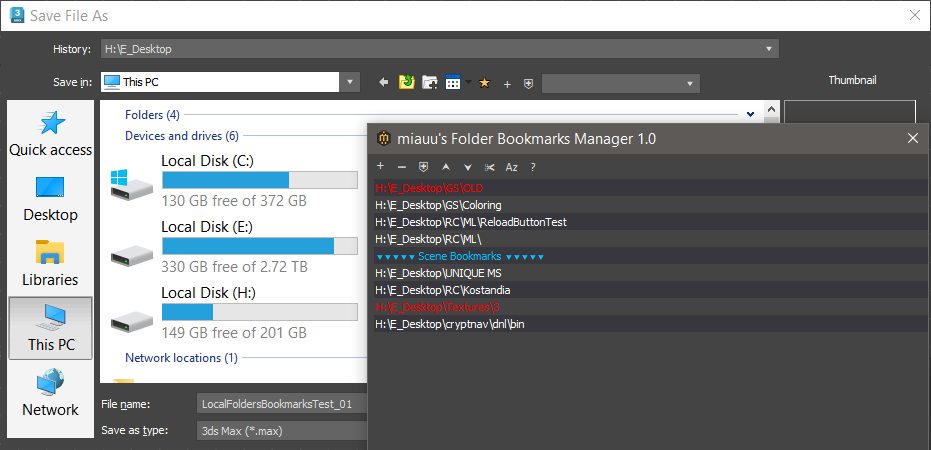Collapse the Folders (4) group chevron
Screen dimensions: 931x450
point(750,114)
